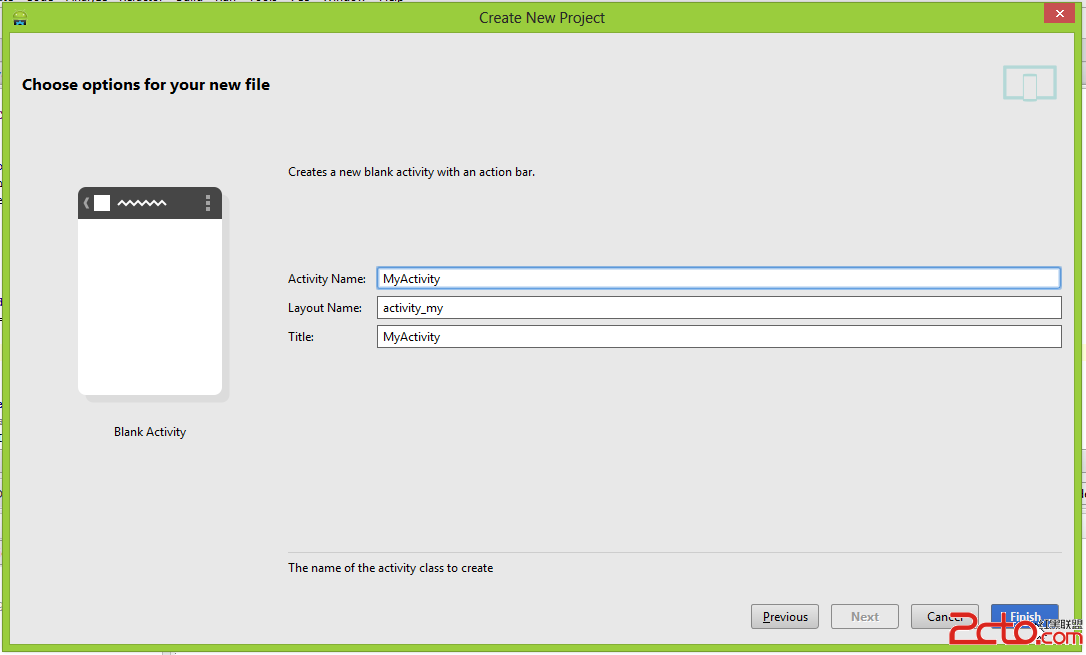Cancel the Create New Project dialog
Viewport: 1086px width, 655px height.
[x=944, y=616]
